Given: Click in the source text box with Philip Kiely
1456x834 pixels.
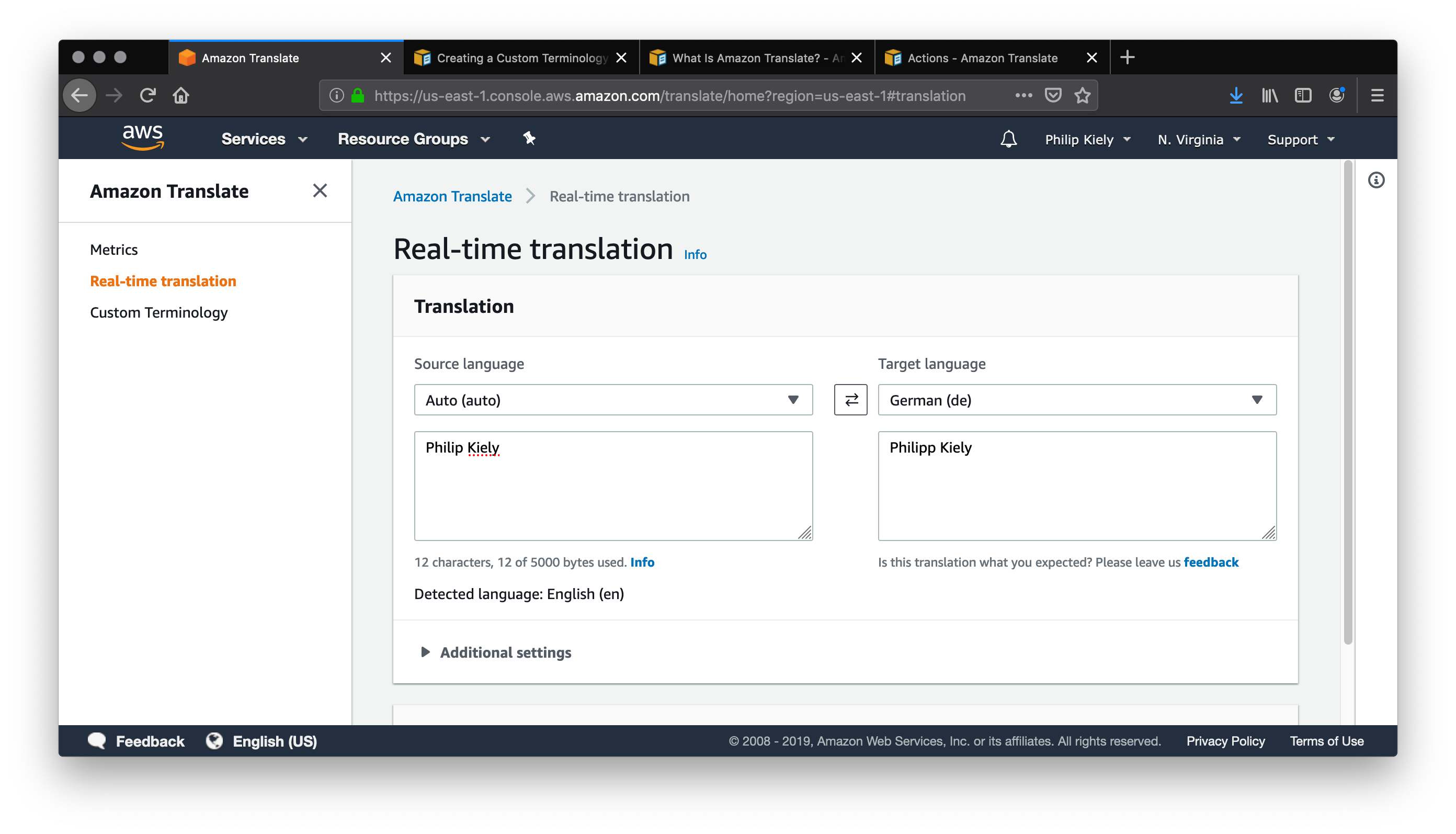Looking at the screenshot, I should 613,486.
